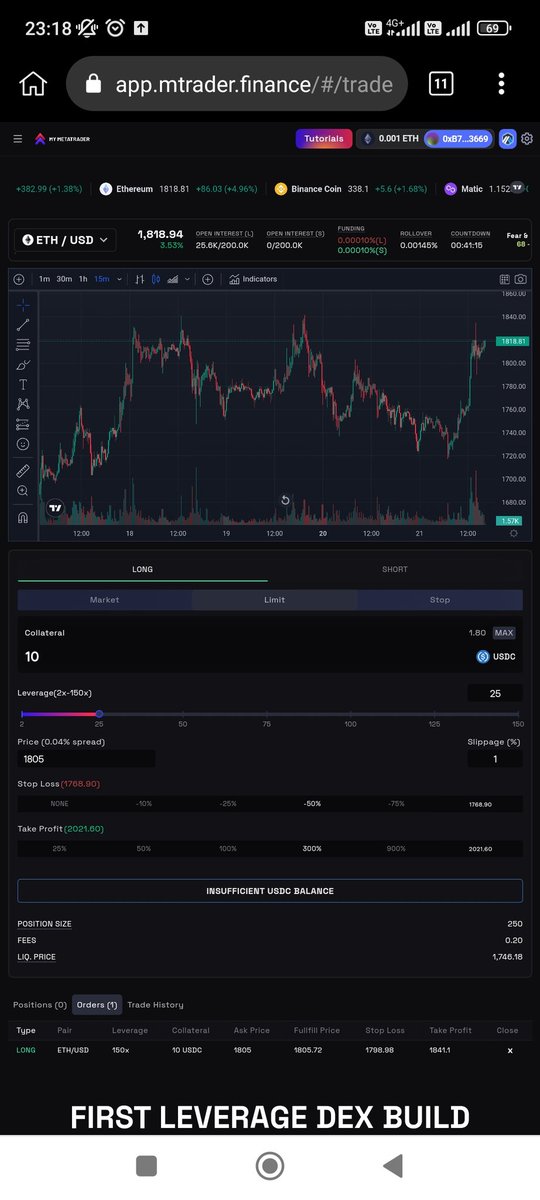Take chart snapshot with camera icon
Image resolution: width=540 pixels, height=1200 pixels.
pyautogui.click(x=521, y=279)
